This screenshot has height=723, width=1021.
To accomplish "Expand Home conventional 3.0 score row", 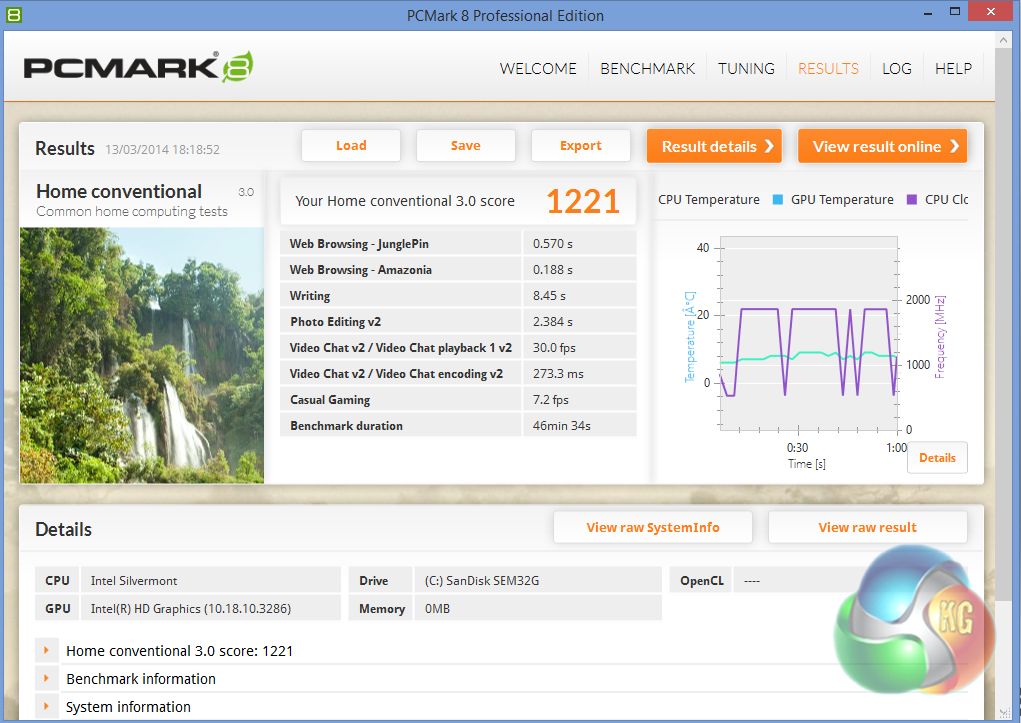I will 46,650.
